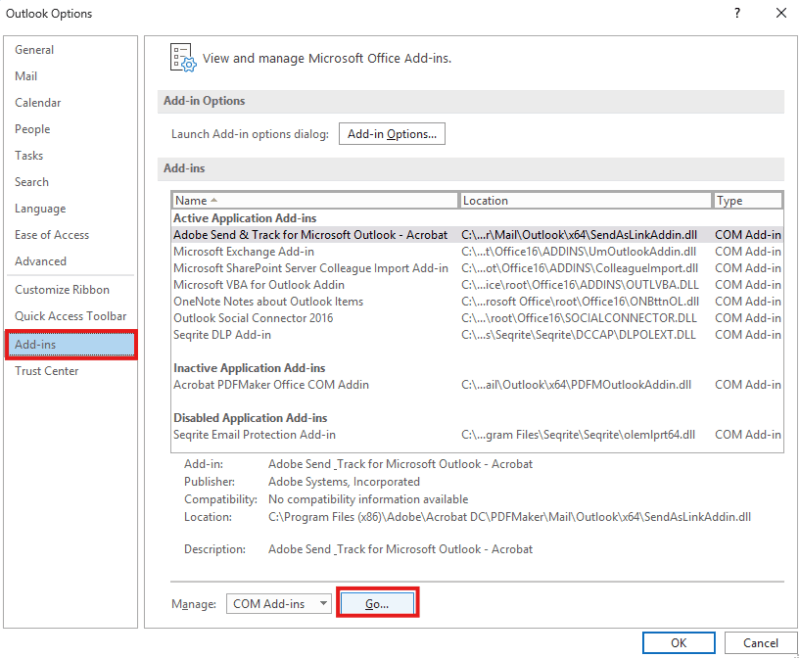The height and width of the screenshot is (658, 800).
Task: Switch to the General category
Action: coord(35,50)
